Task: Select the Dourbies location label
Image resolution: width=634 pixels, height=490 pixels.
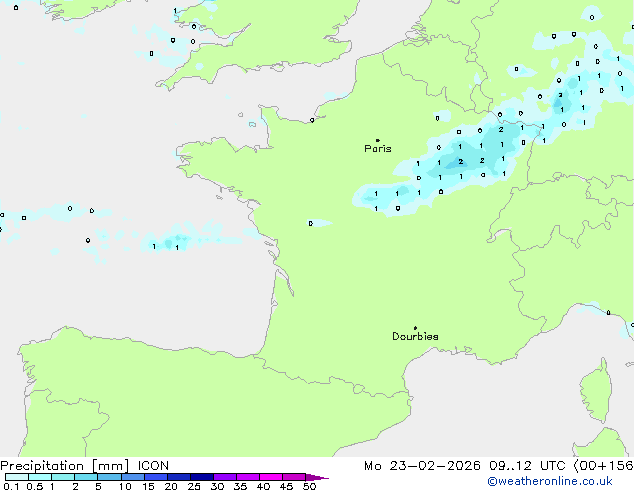Action: (x=415, y=337)
